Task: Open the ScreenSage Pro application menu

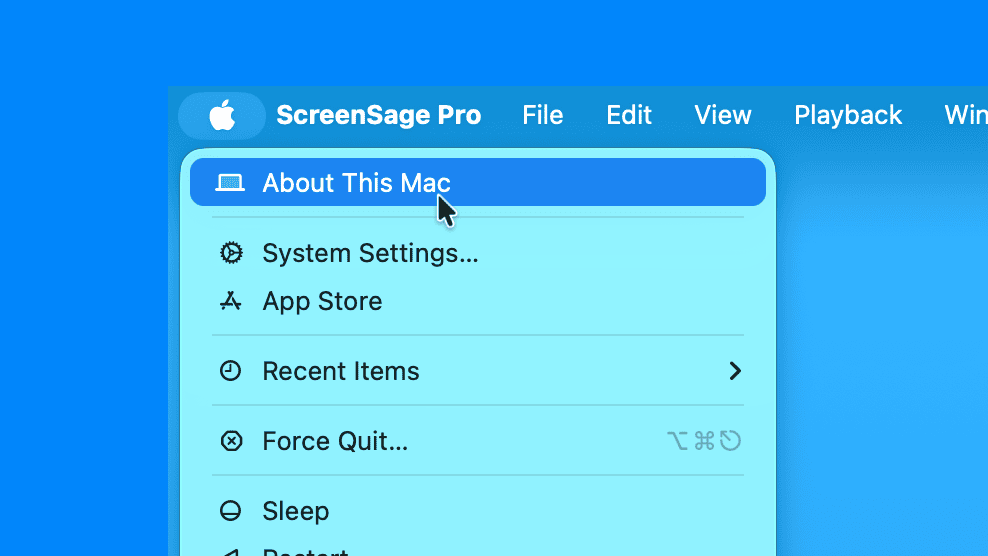Action: coord(378,116)
